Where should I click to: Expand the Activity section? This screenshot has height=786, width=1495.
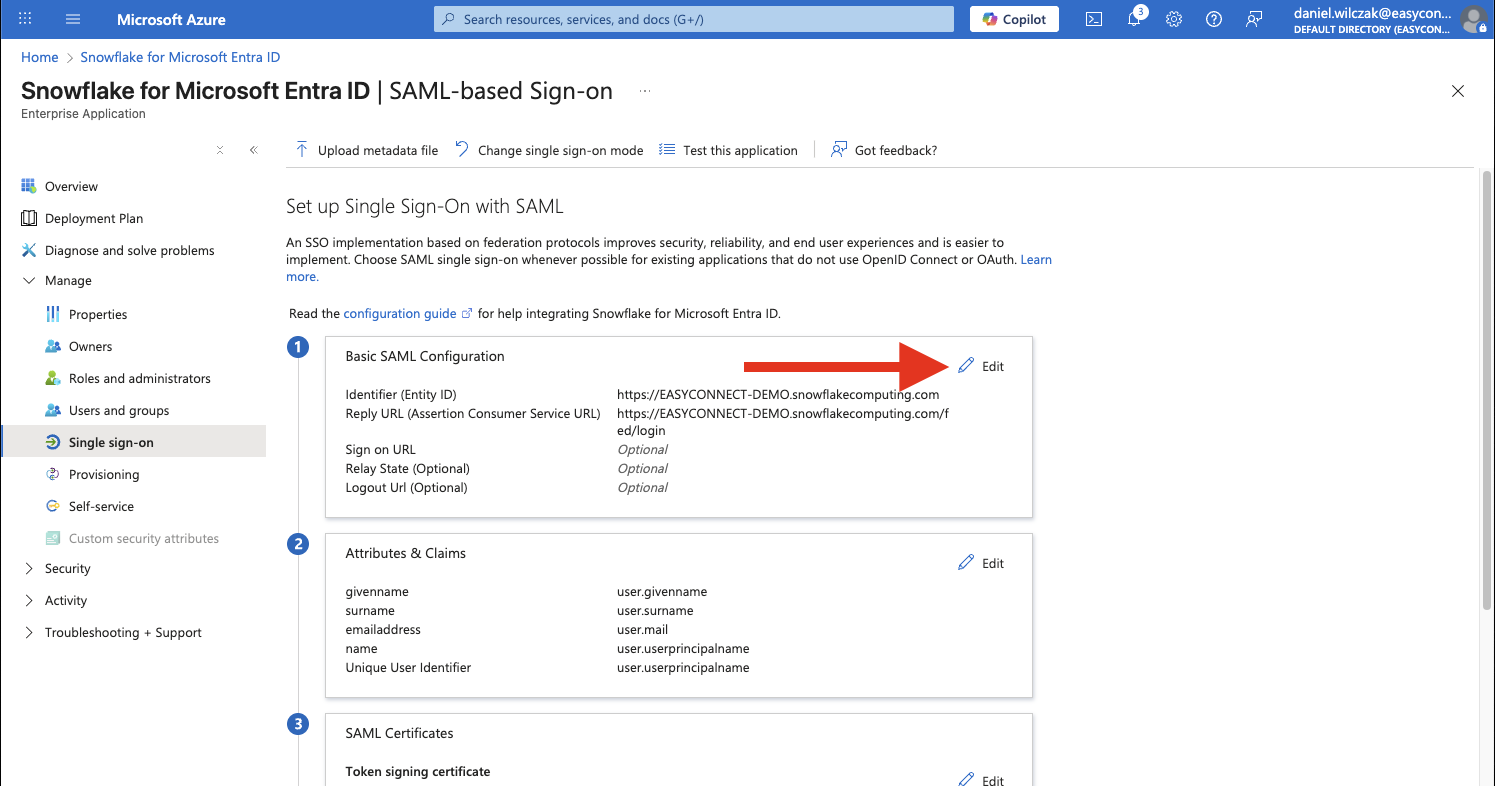(28, 601)
